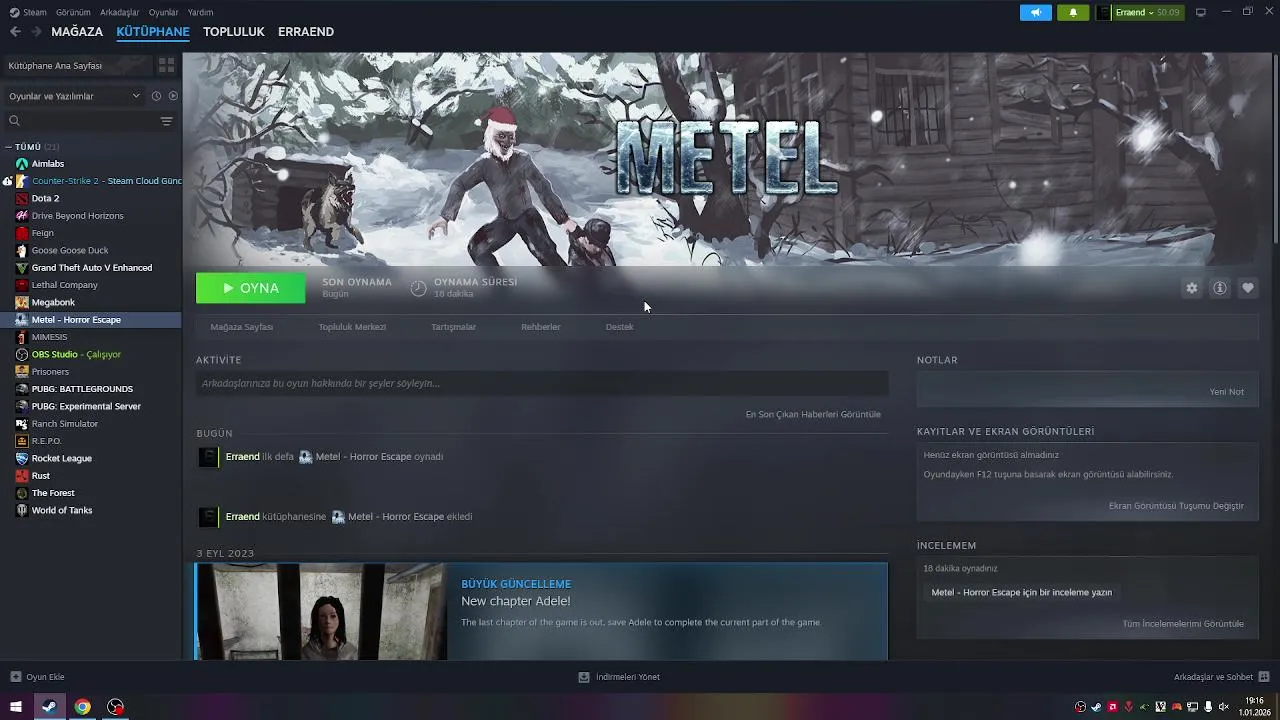
Task: Open the Topluluk Merkezi tab
Action: pos(352,327)
